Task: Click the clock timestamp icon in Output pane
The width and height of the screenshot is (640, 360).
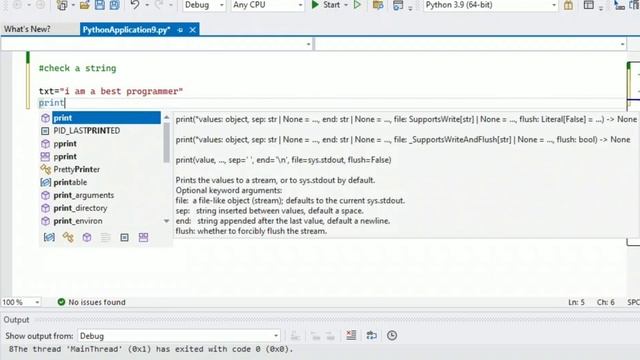Action: (x=392, y=336)
